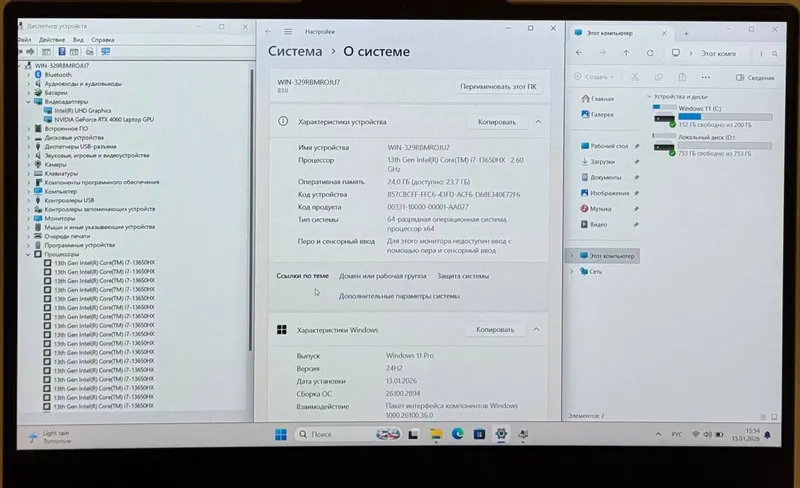Click the printer icon in Device Manager toolbar

[90, 52]
